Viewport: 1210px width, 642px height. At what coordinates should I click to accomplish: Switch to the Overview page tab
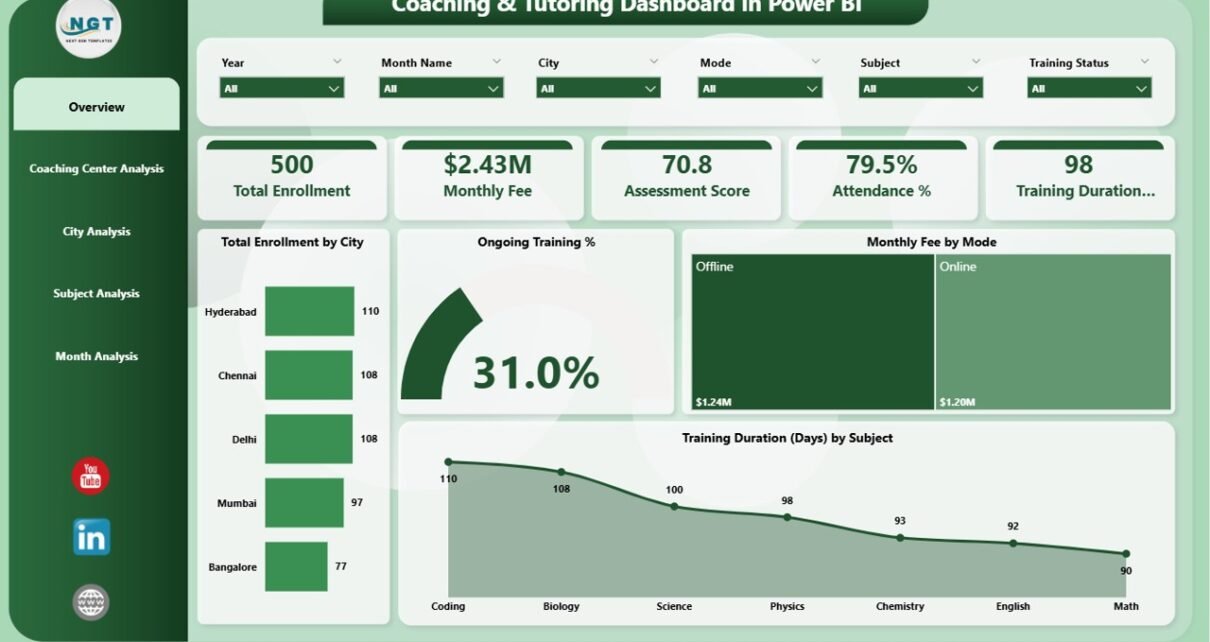tap(97, 107)
